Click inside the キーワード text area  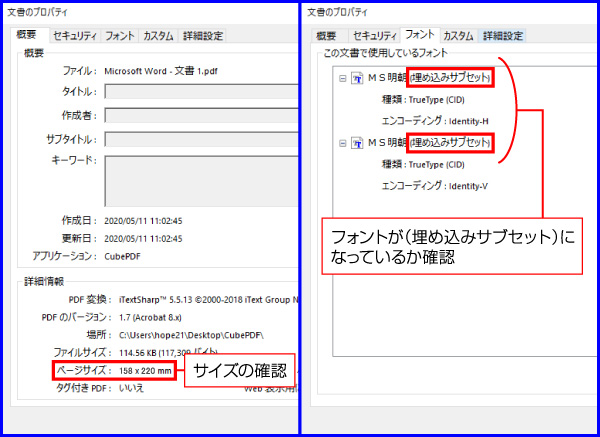200,180
